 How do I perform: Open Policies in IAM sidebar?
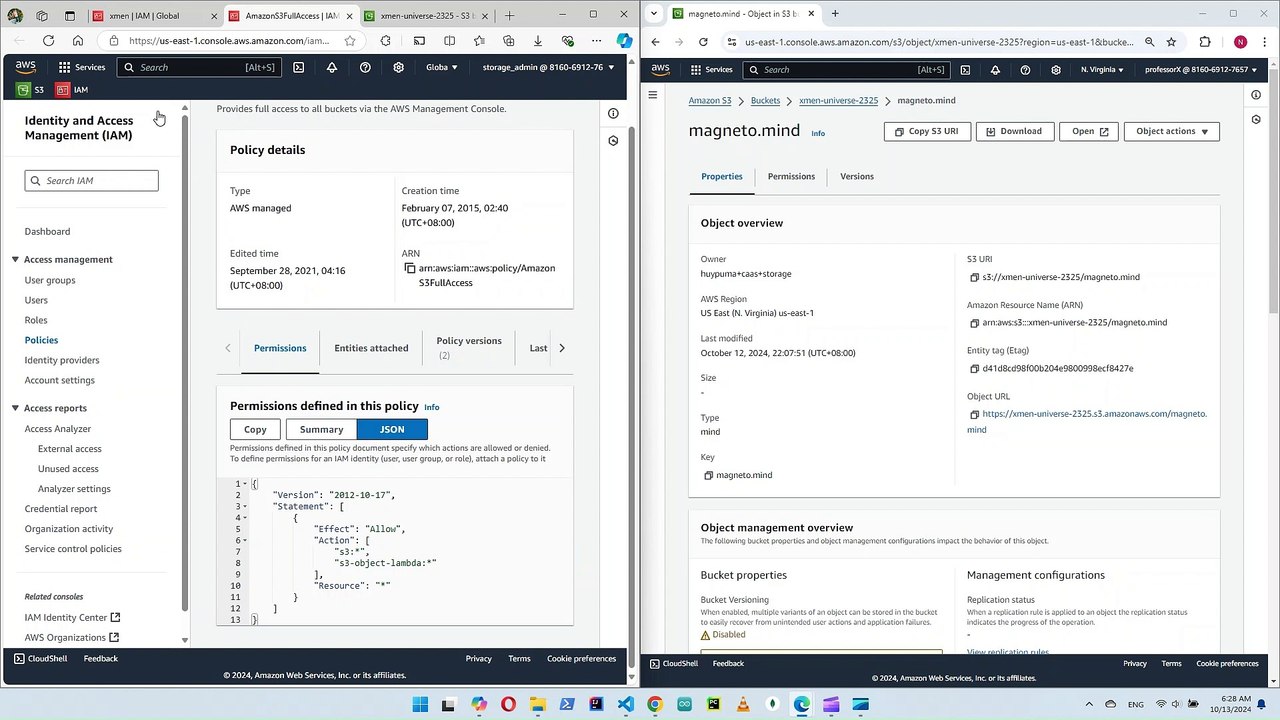[x=41, y=340]
